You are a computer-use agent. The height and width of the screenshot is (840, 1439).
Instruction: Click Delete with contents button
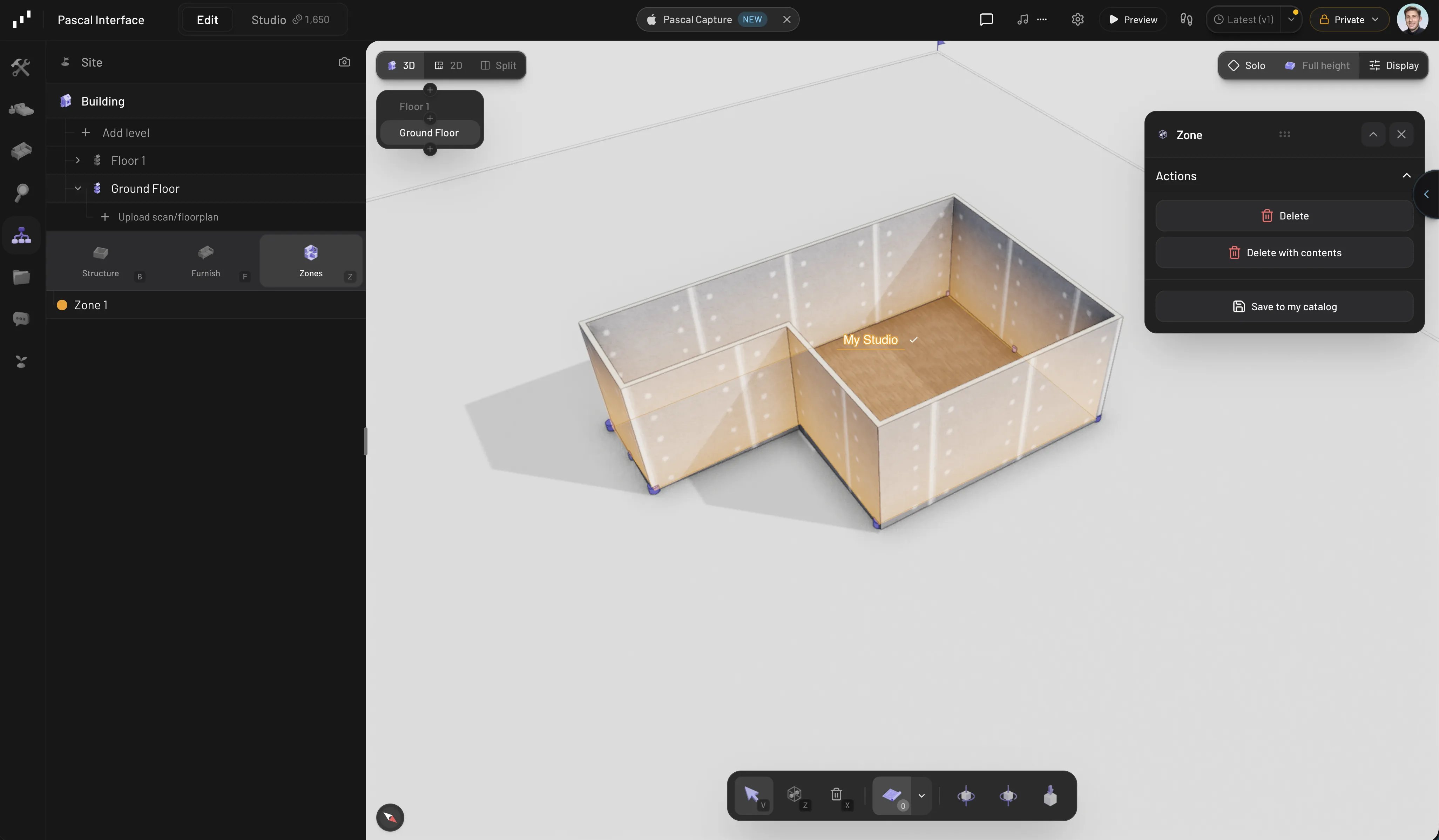pyautogui.click(x=1284, y=252)
